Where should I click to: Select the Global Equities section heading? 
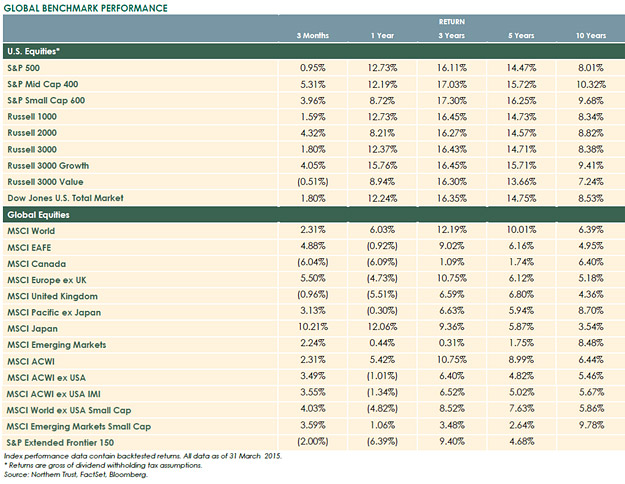[x=38, y=215]
